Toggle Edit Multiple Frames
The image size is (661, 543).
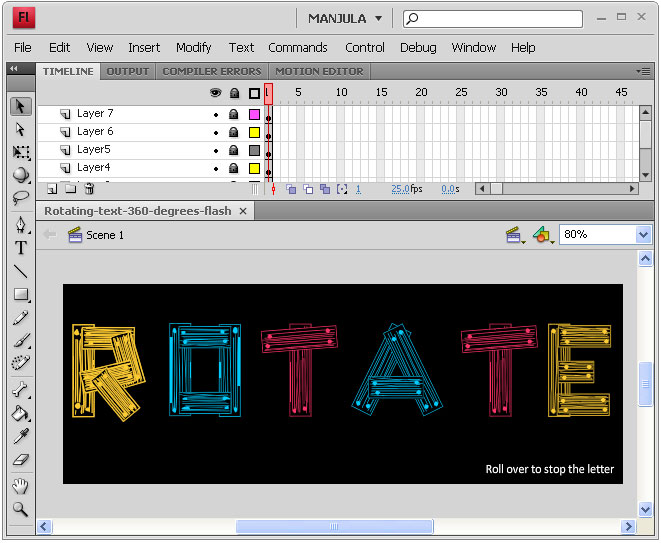pyautogui.click(x=325, y=189)
